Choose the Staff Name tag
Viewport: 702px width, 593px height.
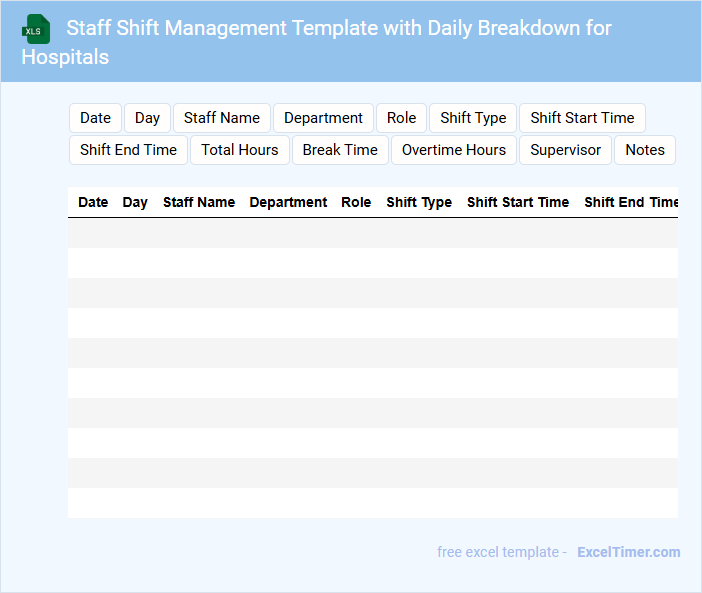(x=222, y=118)
